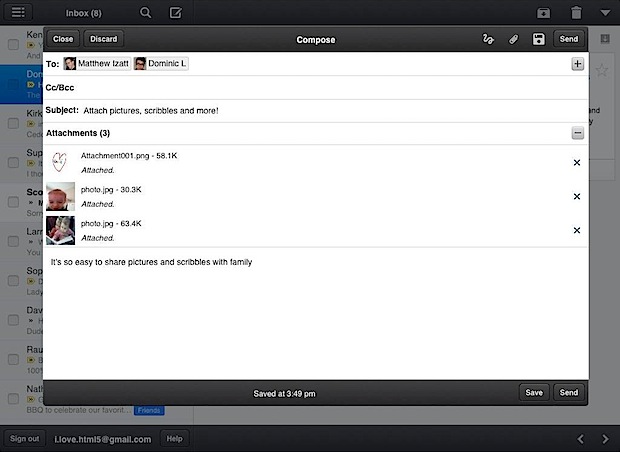Open the scribble drawing tool

[488, 39]
